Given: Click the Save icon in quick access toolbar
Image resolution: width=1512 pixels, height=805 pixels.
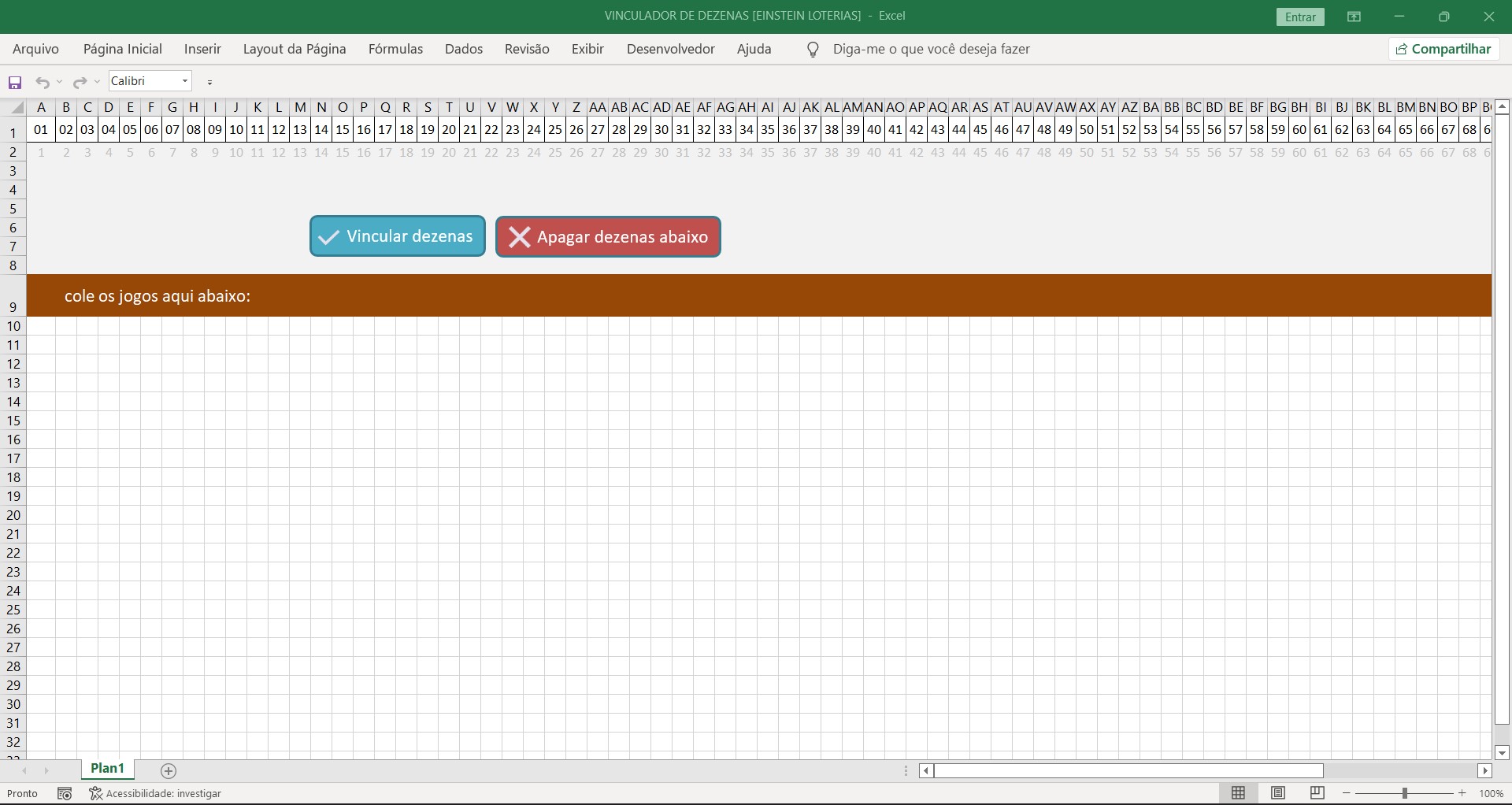Looking at the screenshot, I should coord(15,83).
